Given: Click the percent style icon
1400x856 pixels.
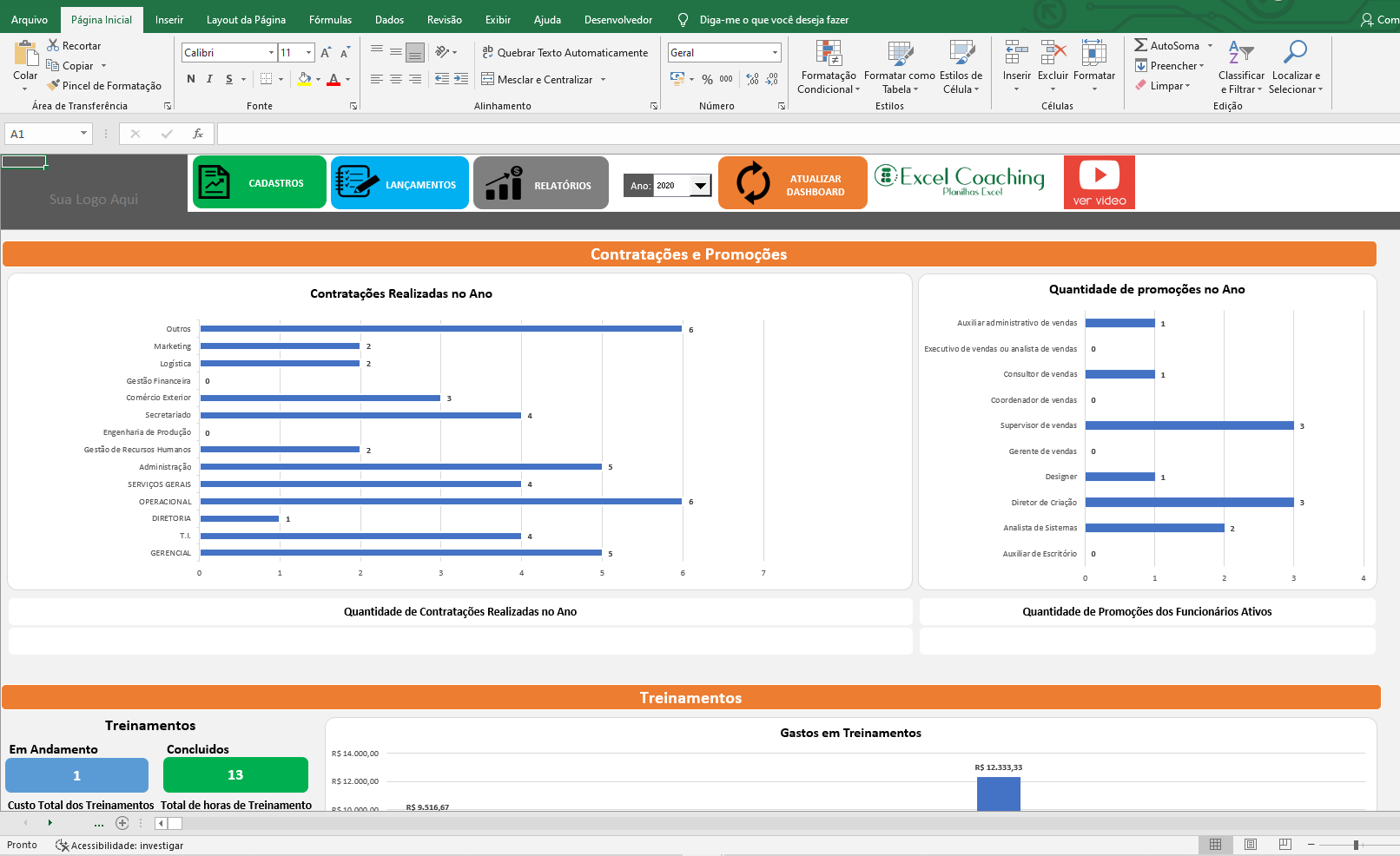Looking at the screenshot, I should pyautogui.click(x=707, y=79).
